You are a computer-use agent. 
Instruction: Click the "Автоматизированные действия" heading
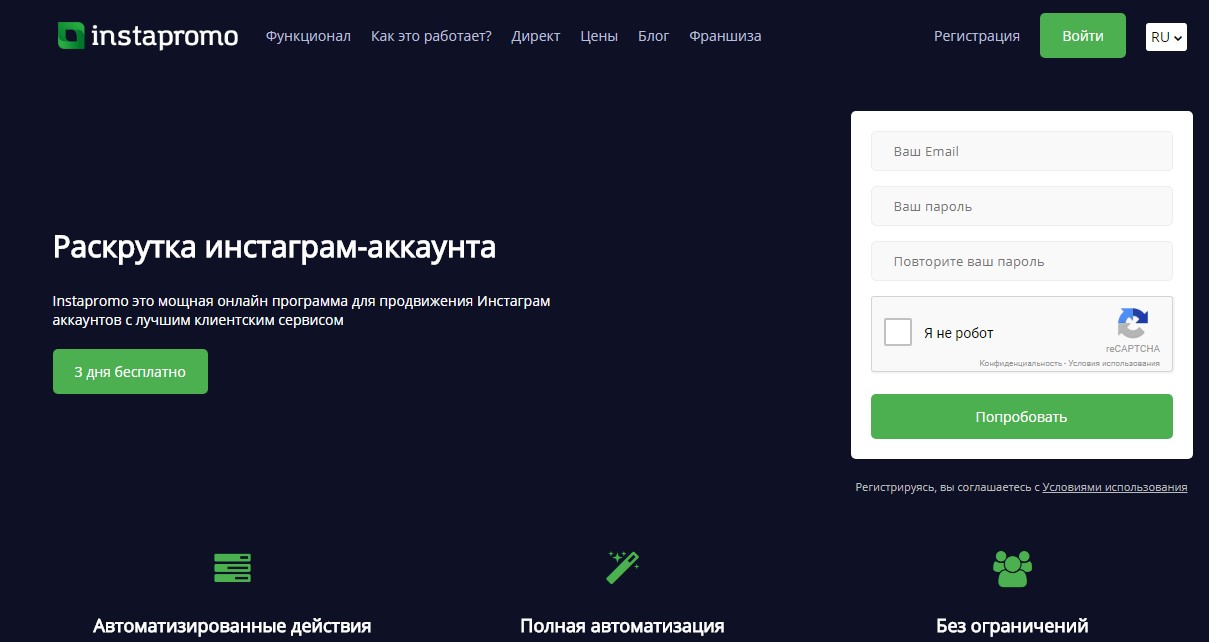point(232,627)
